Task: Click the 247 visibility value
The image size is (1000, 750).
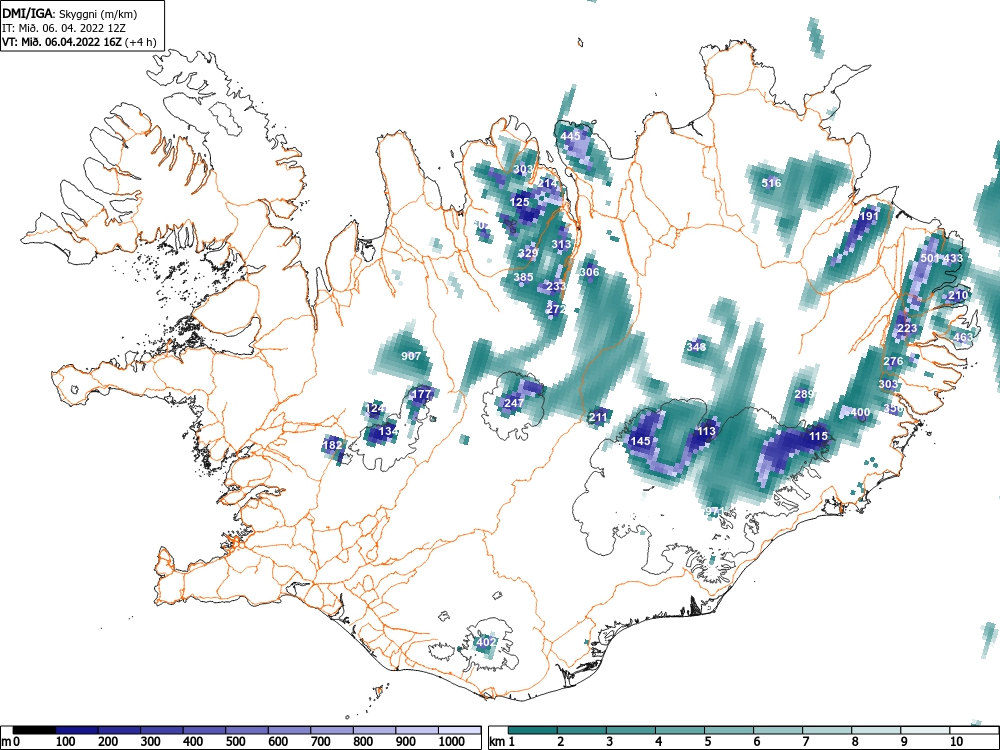Action: (x=514, y=404)
